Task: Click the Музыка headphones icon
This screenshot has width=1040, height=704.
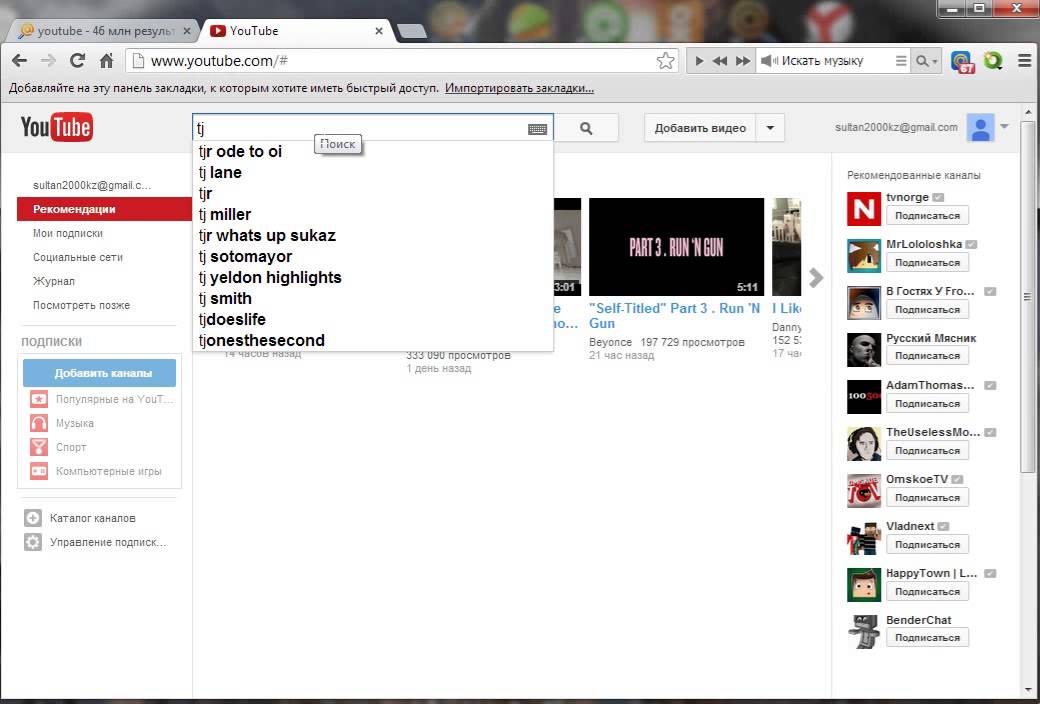Action: (x=39, y=423)
